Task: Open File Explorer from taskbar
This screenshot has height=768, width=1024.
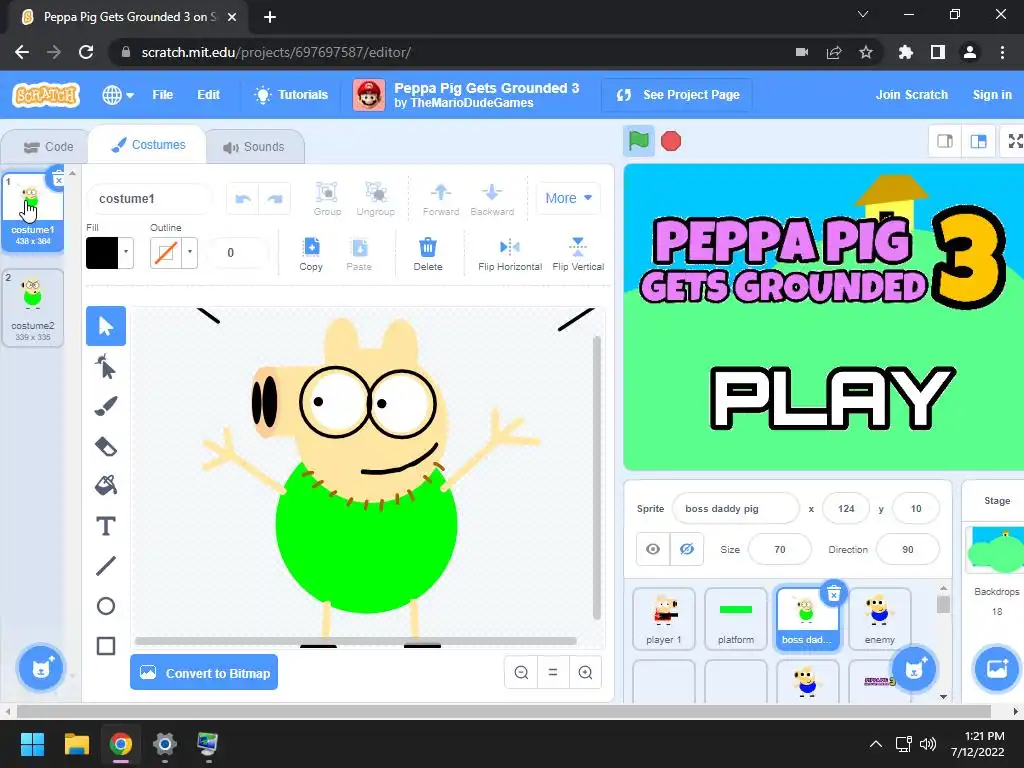Action: 76,744
